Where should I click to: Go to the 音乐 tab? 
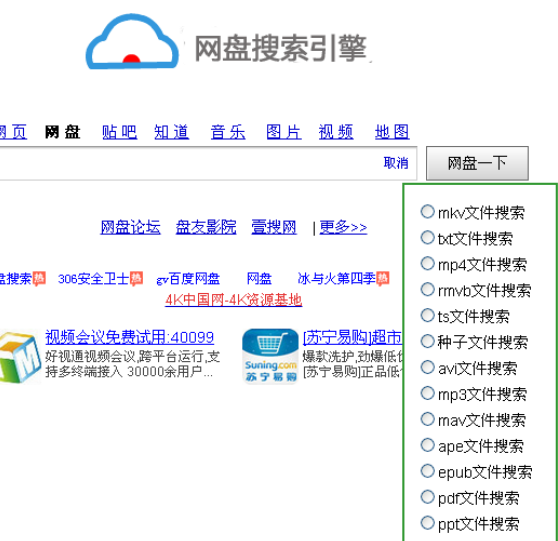(x=228, y=132)
